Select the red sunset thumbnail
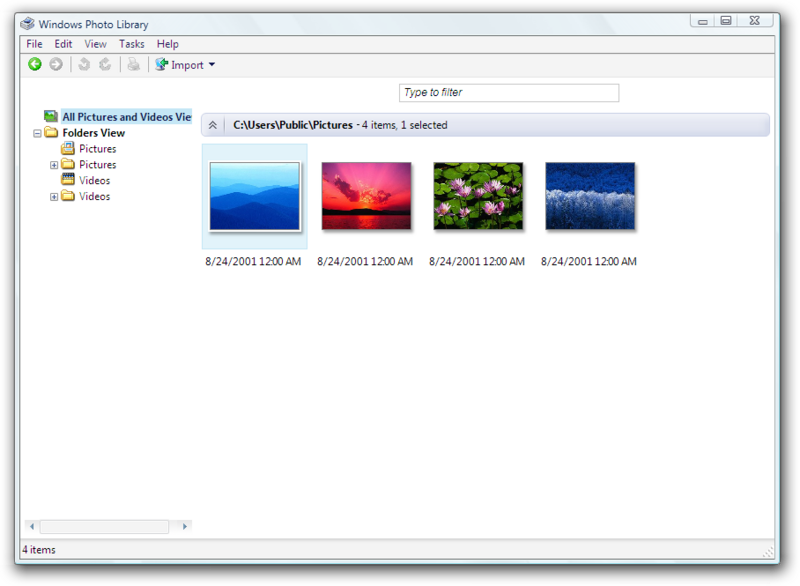 click(366, 196)
